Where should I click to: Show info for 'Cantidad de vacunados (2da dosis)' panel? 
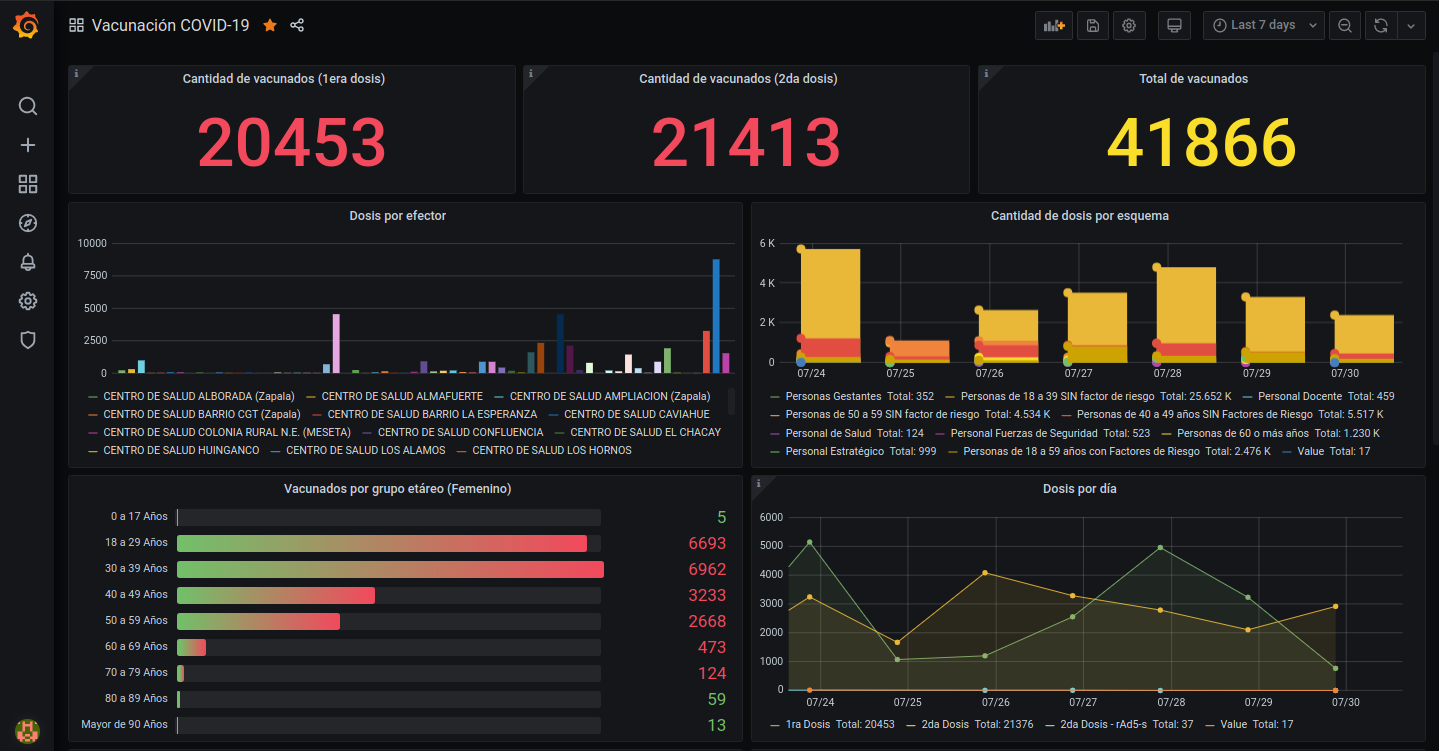pos(531,73)
